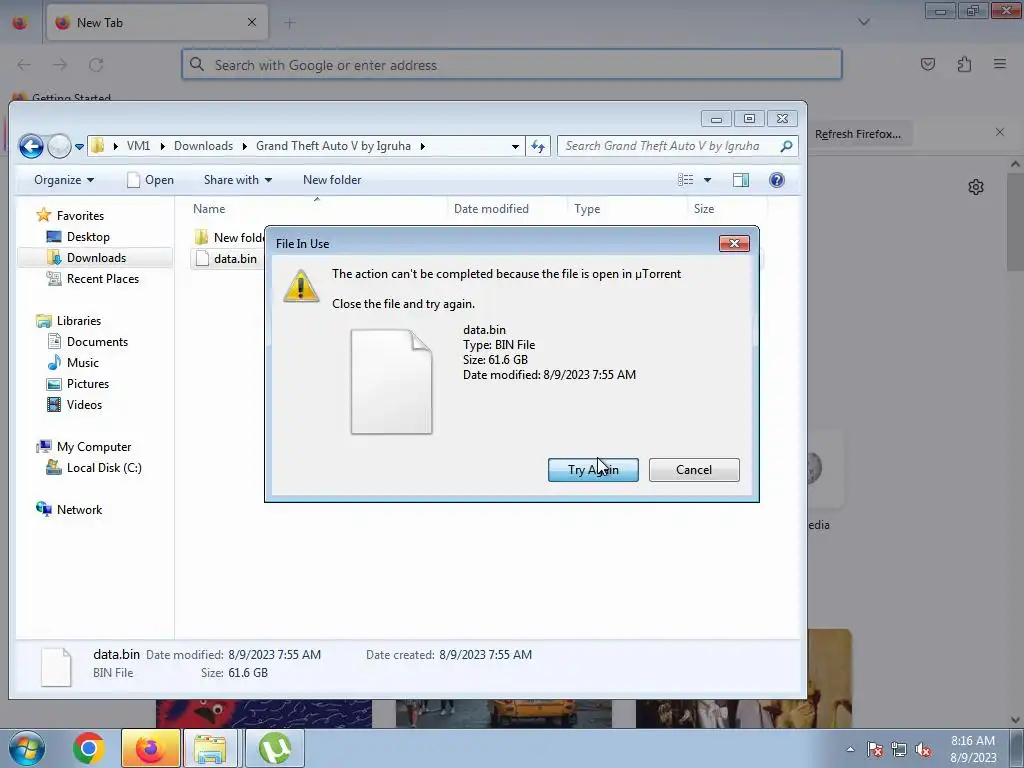Screen dimensions: 1024x768
Task: Click the taskbar clock
Action: (973, 749)
